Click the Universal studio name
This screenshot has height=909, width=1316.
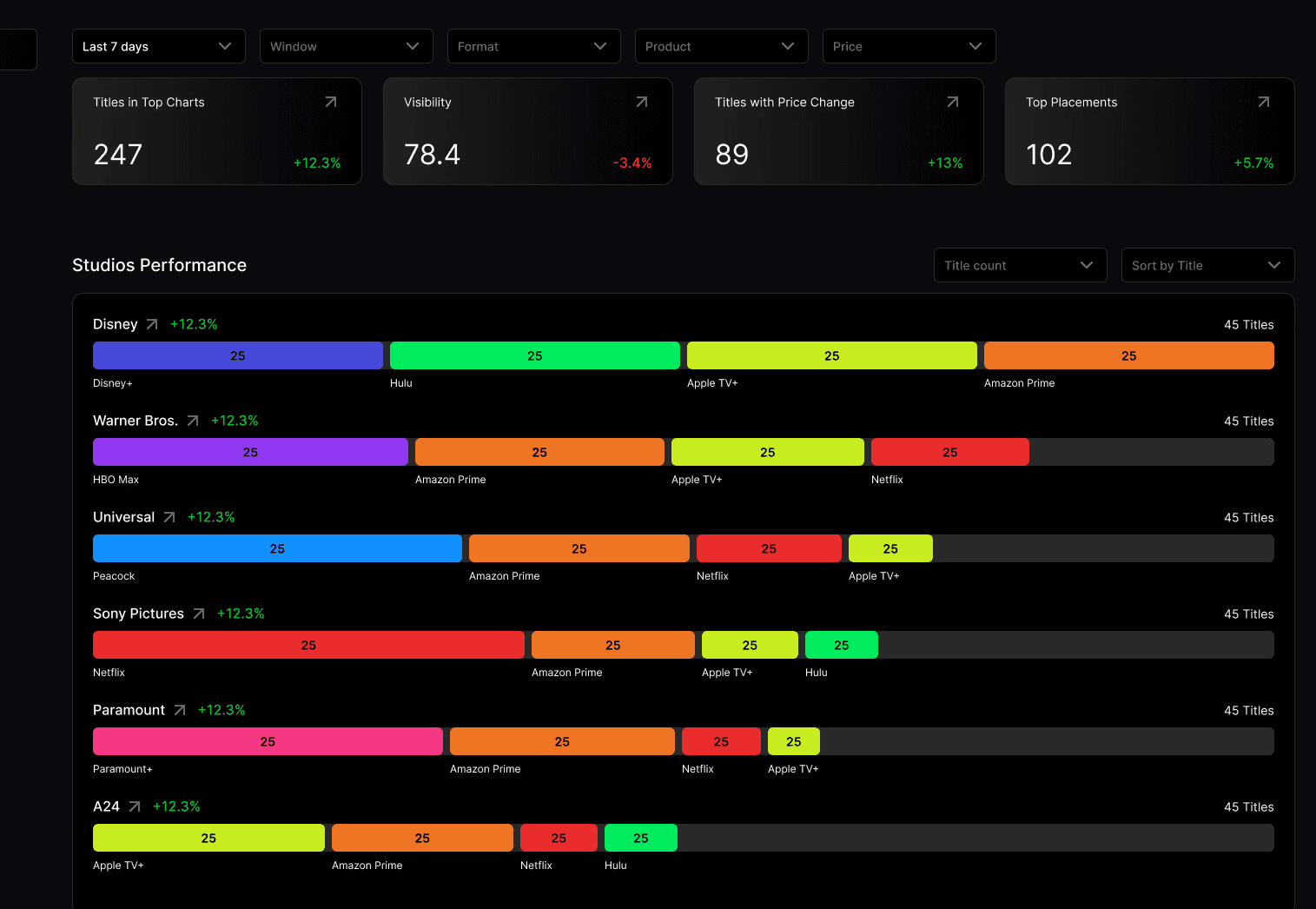click(x=124, y=517)
